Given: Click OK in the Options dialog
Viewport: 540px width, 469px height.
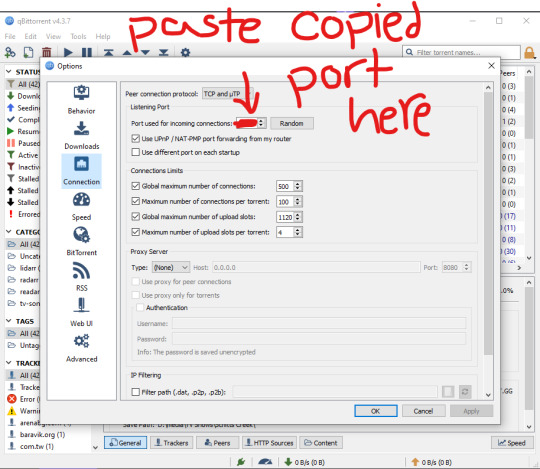Looking at the screenshot, I should [x=376, y=411].
